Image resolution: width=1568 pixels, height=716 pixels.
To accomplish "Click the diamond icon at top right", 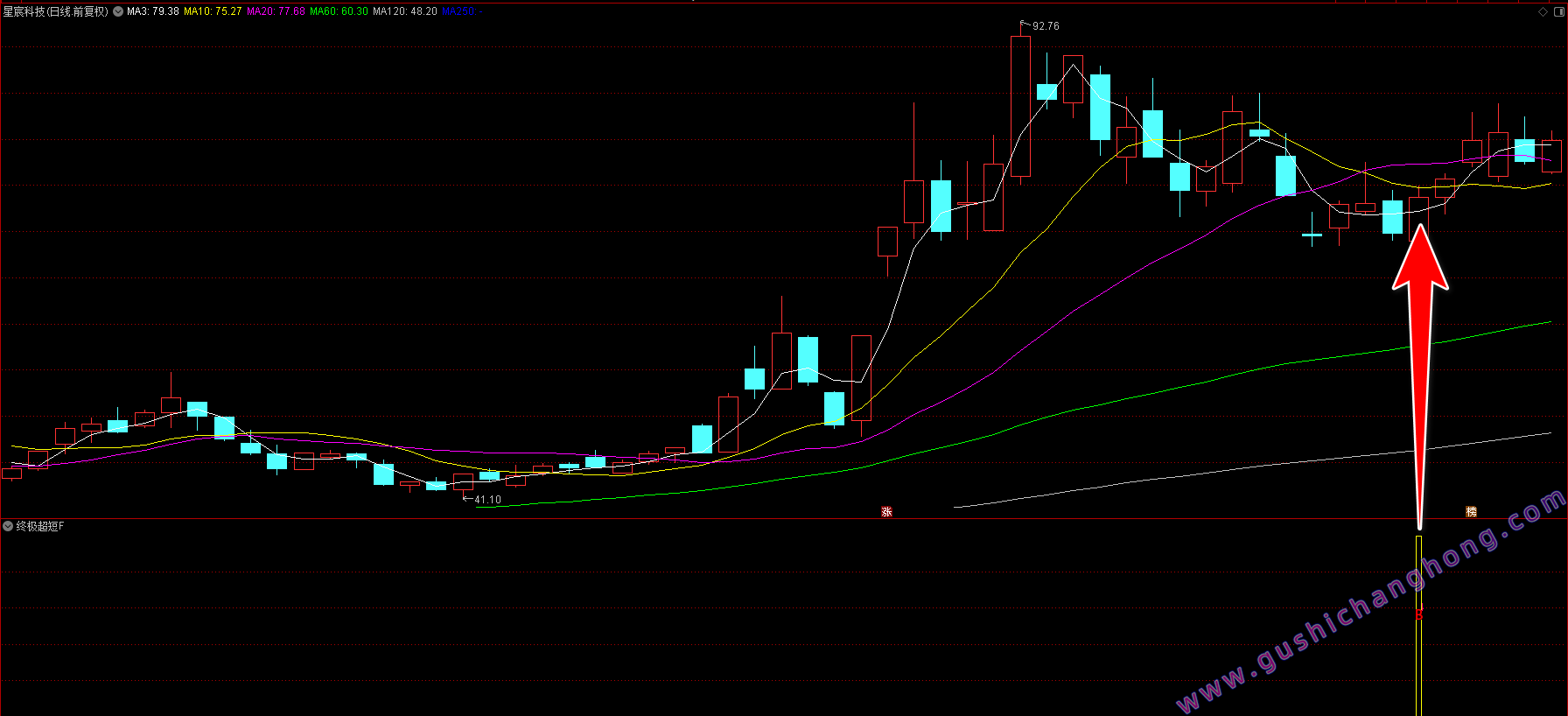I will [x=1543, y=11].
